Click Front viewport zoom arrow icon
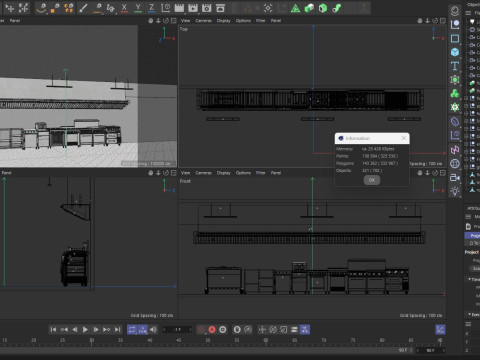This screenshot has height=360, width=480. (x=427, y=173)
